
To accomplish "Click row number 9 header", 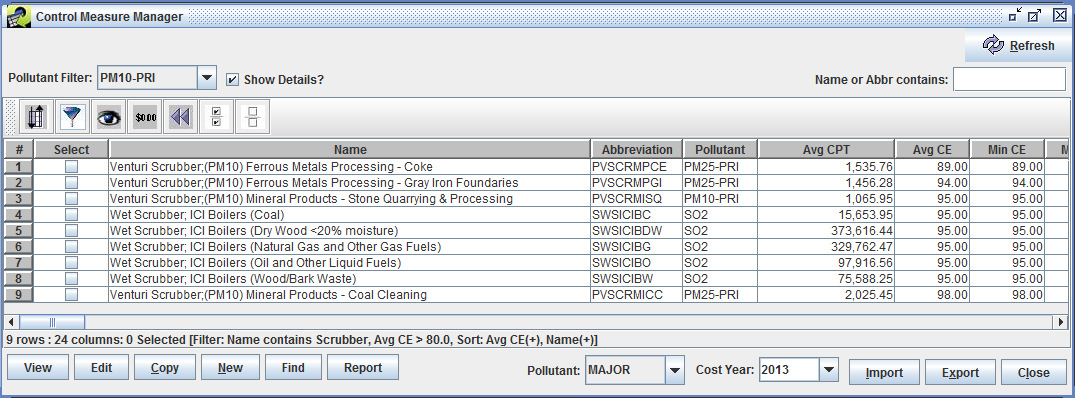I will click(19, 295).
